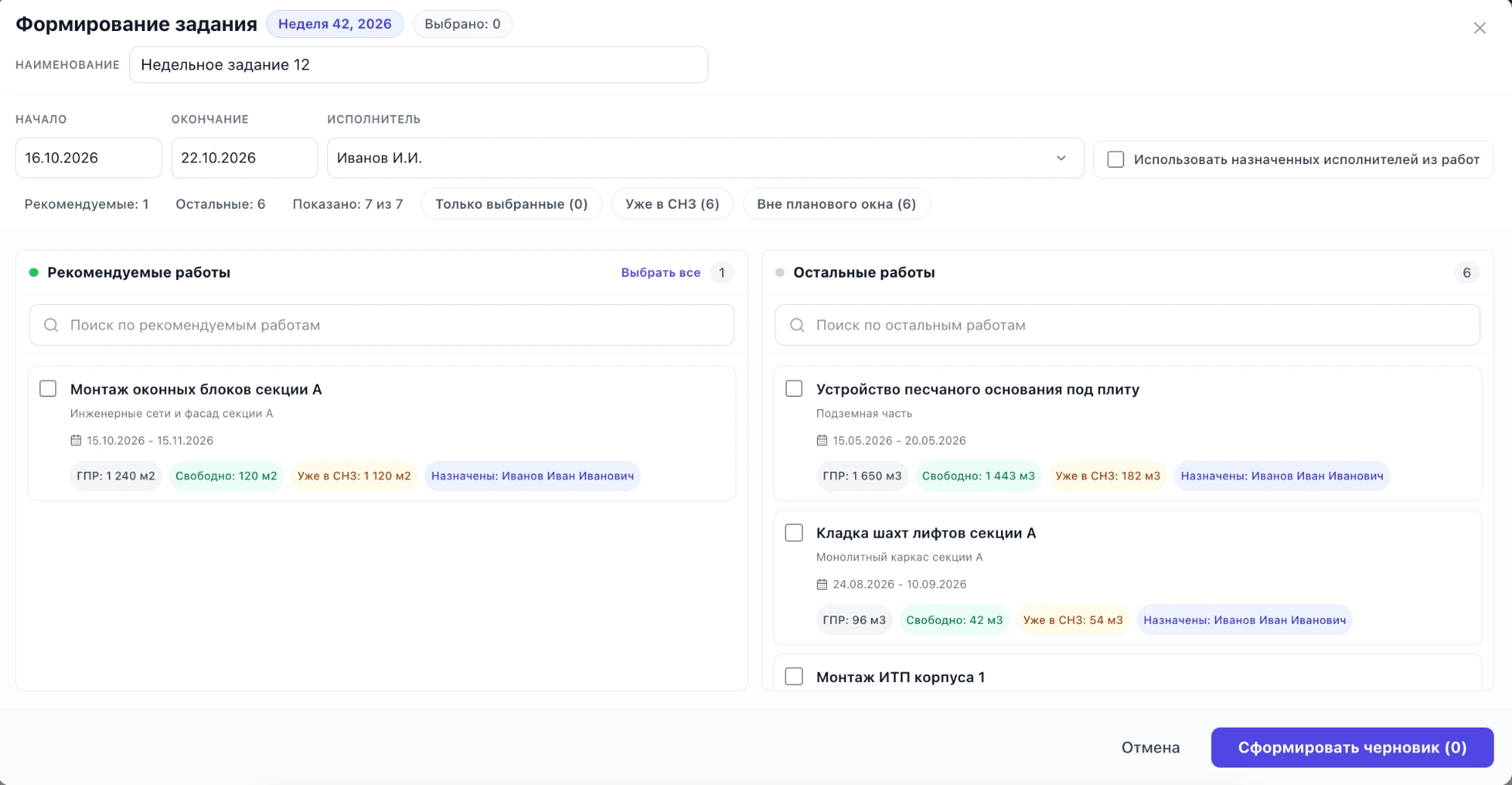1512x785 pixels.
Task: Focus the other works search field
Action: 1127,325
